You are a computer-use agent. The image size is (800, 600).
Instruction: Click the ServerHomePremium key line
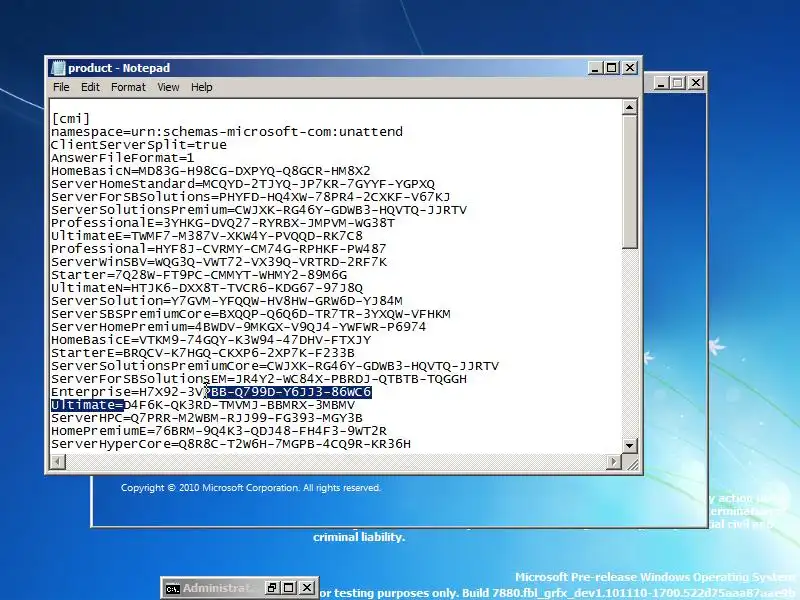pos(239,327)
